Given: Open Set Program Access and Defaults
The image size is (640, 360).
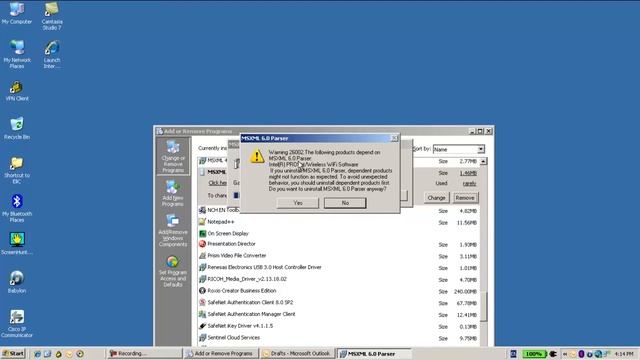Looking at the screenshot, I should (173, 271).
